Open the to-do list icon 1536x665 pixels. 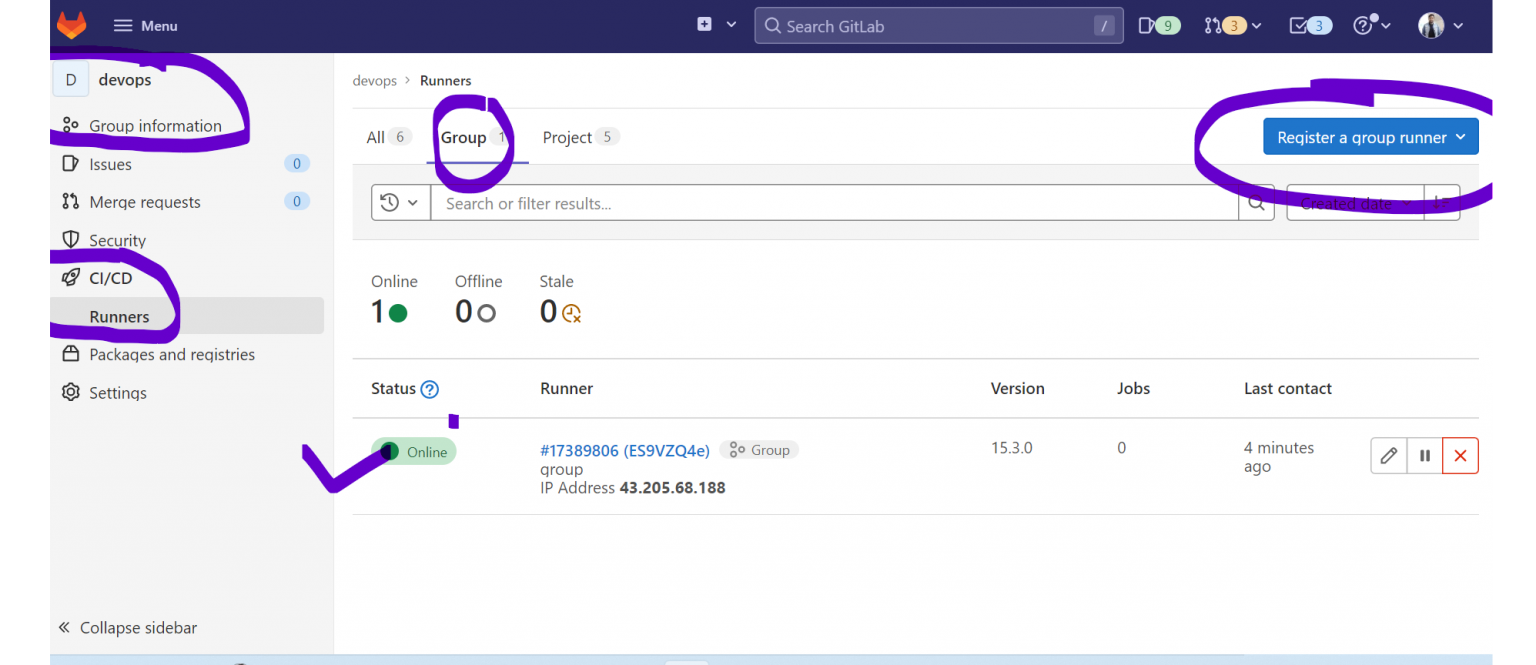pyautogui.click(x=1310, y=26)
